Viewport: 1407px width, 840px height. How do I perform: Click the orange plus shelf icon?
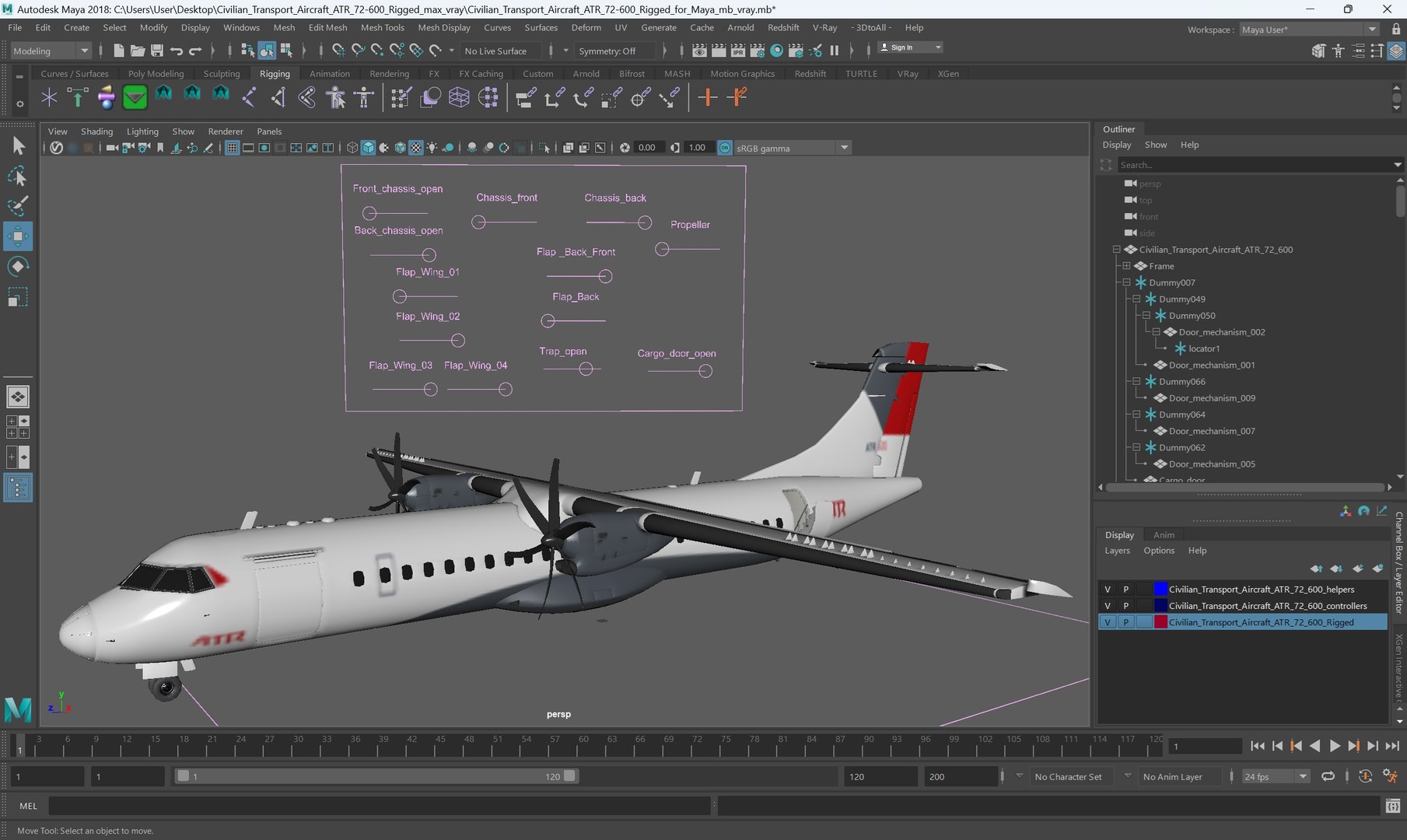[707, 98]
